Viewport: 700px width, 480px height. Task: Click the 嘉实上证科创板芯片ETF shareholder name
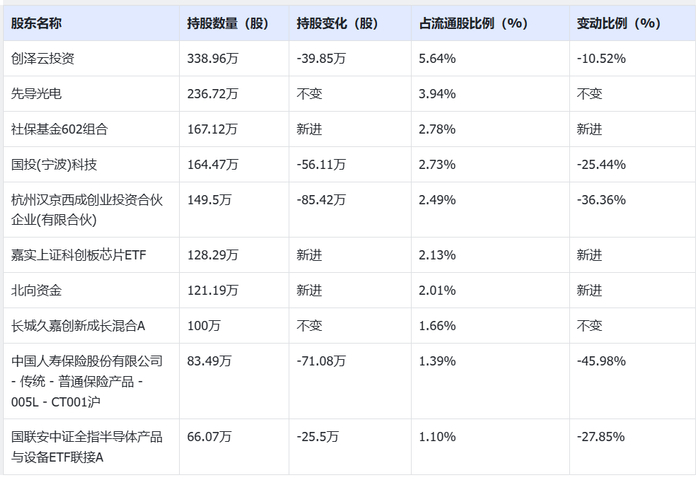tap(78, 255)
